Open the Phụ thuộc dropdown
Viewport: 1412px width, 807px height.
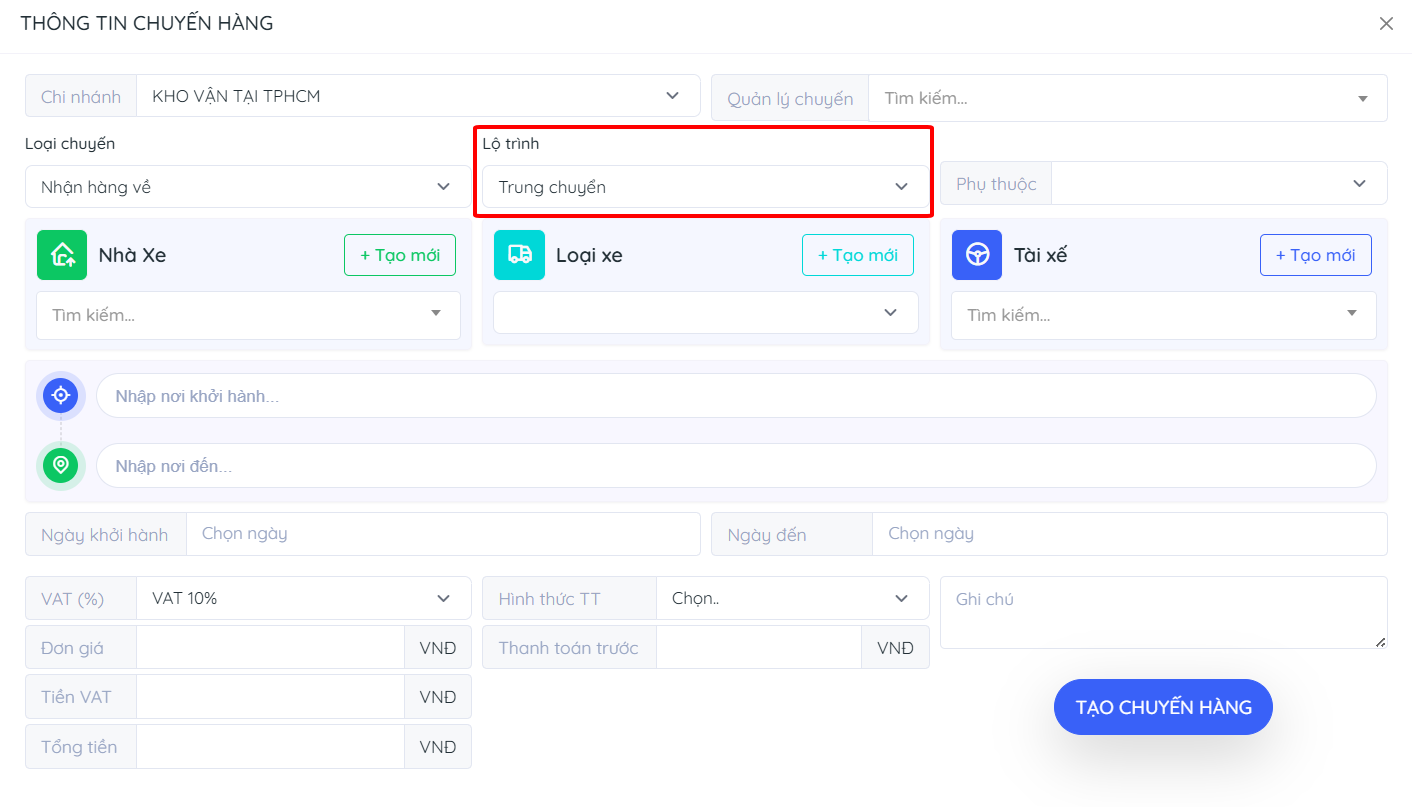tap(1218, 184)
